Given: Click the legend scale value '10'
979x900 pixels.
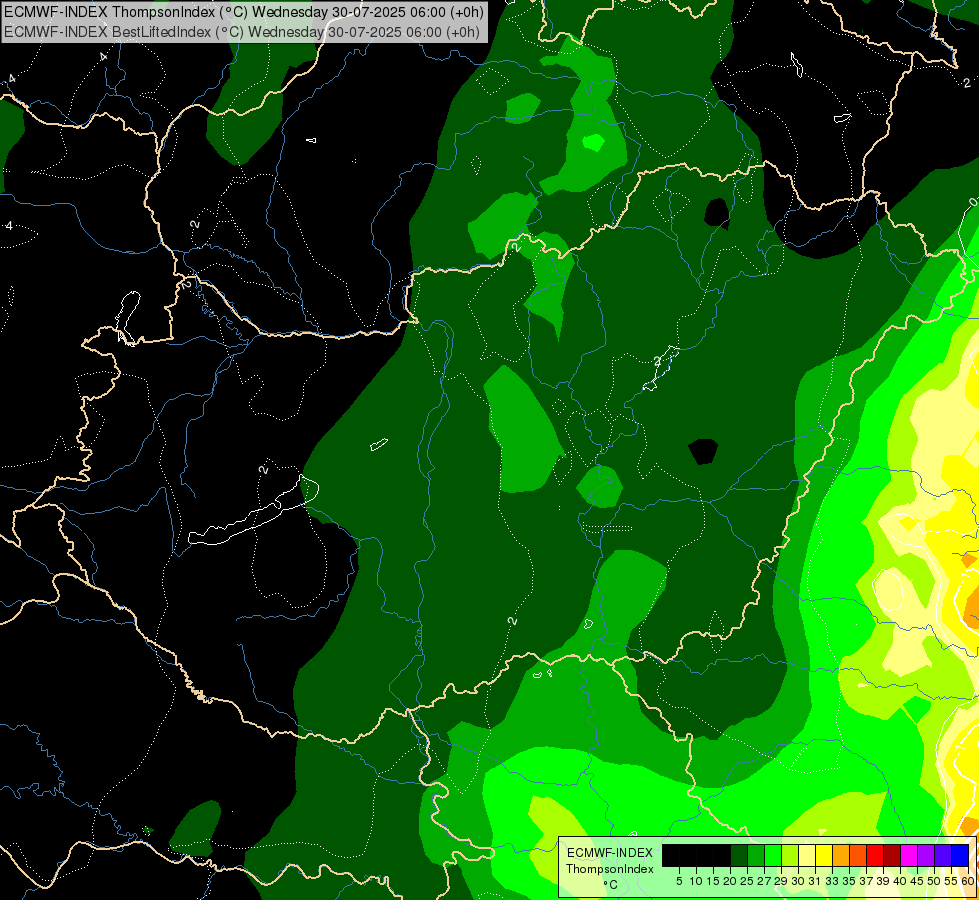Looking at the screenshot, I should pyautogui.click(x=696, y=881).
